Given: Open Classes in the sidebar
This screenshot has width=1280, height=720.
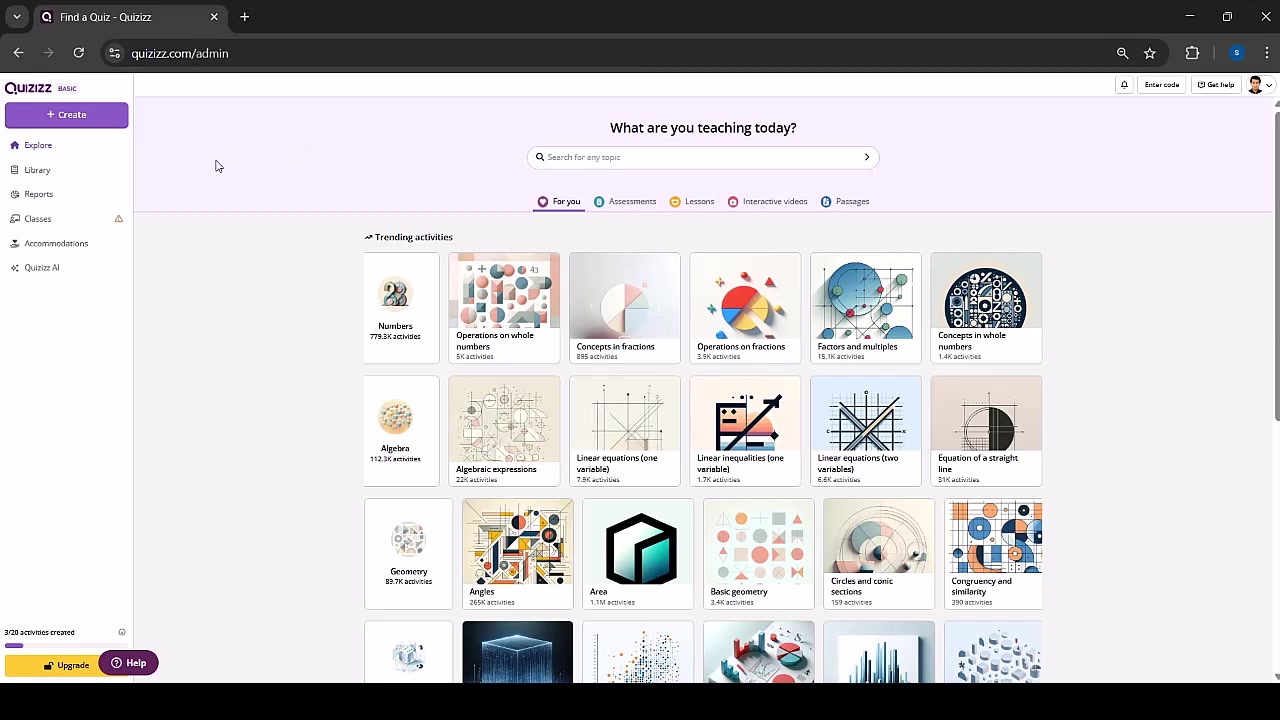Looking at the screenshot, I should point(31,219).
